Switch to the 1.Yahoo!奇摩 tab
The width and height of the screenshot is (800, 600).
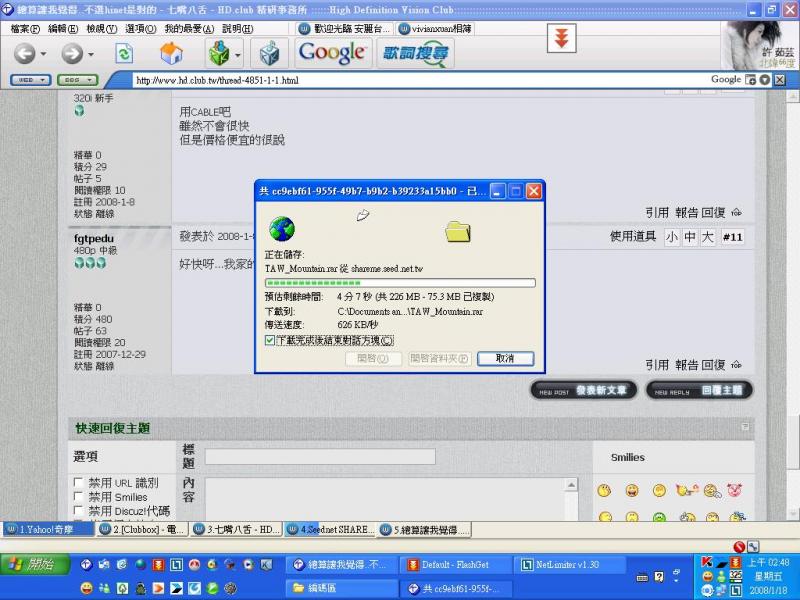click(x=49, y=530)
